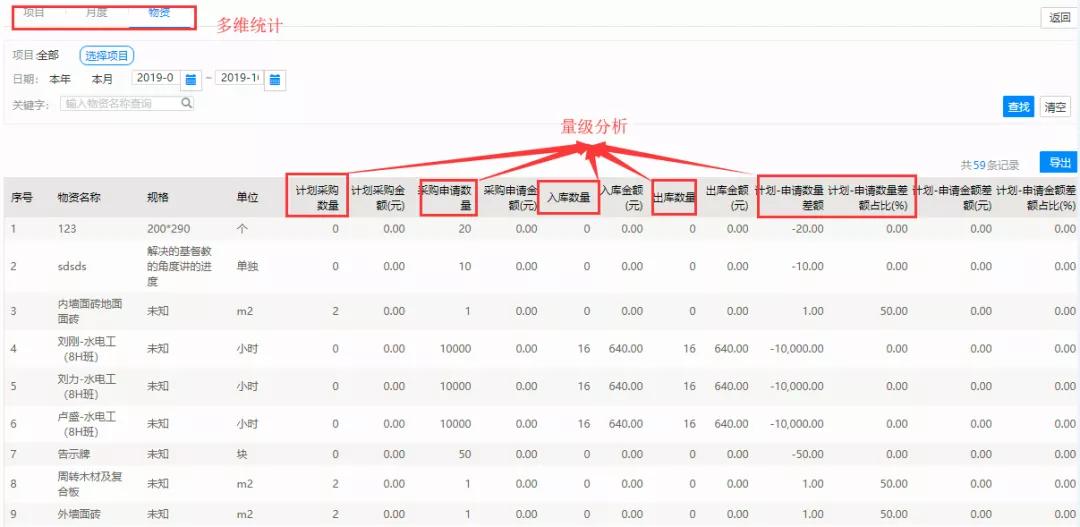
Task: Click the 计划采购数量 column header
Action: tap(317, 197)
